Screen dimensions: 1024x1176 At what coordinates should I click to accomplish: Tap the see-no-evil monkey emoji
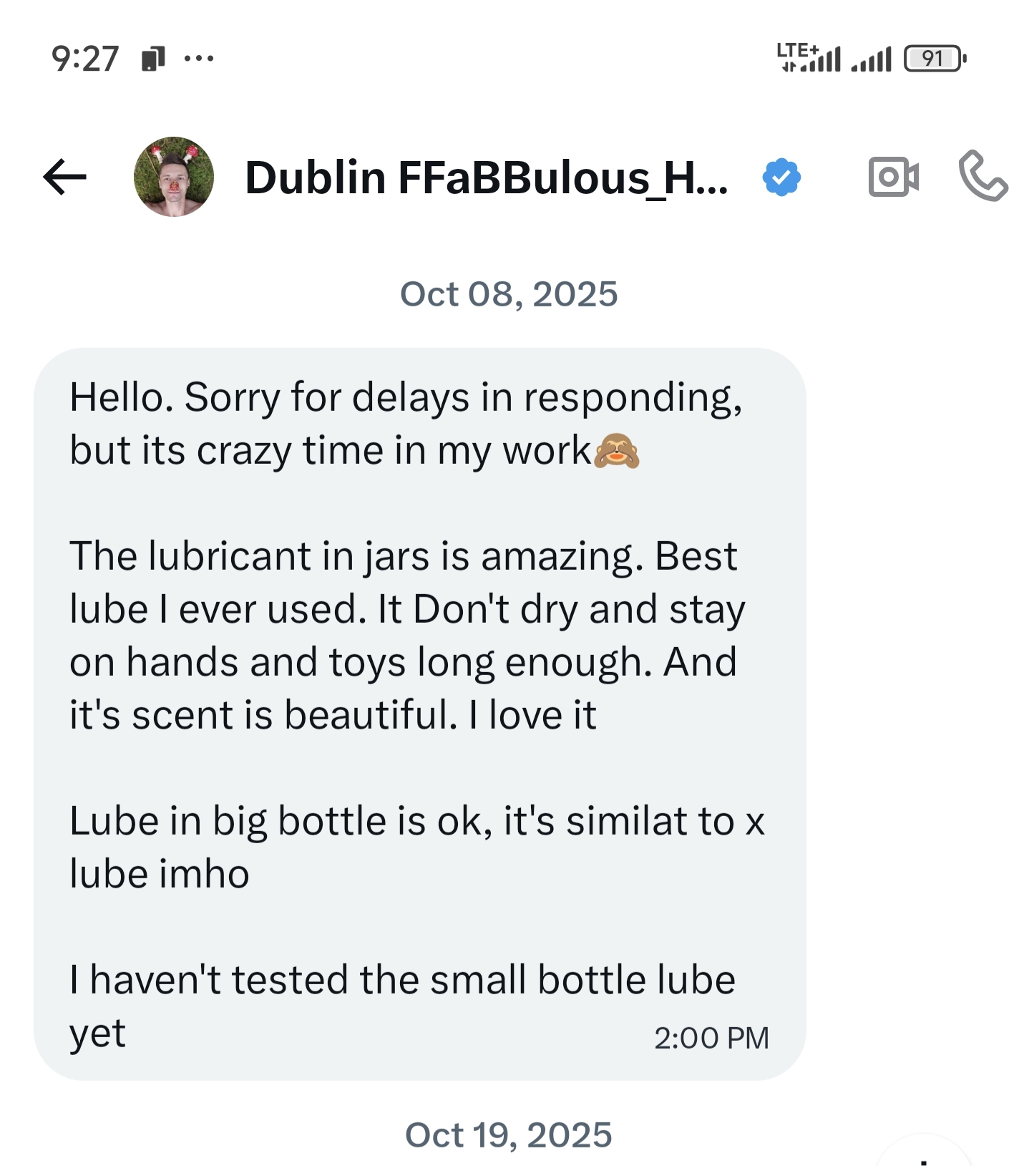616,451
